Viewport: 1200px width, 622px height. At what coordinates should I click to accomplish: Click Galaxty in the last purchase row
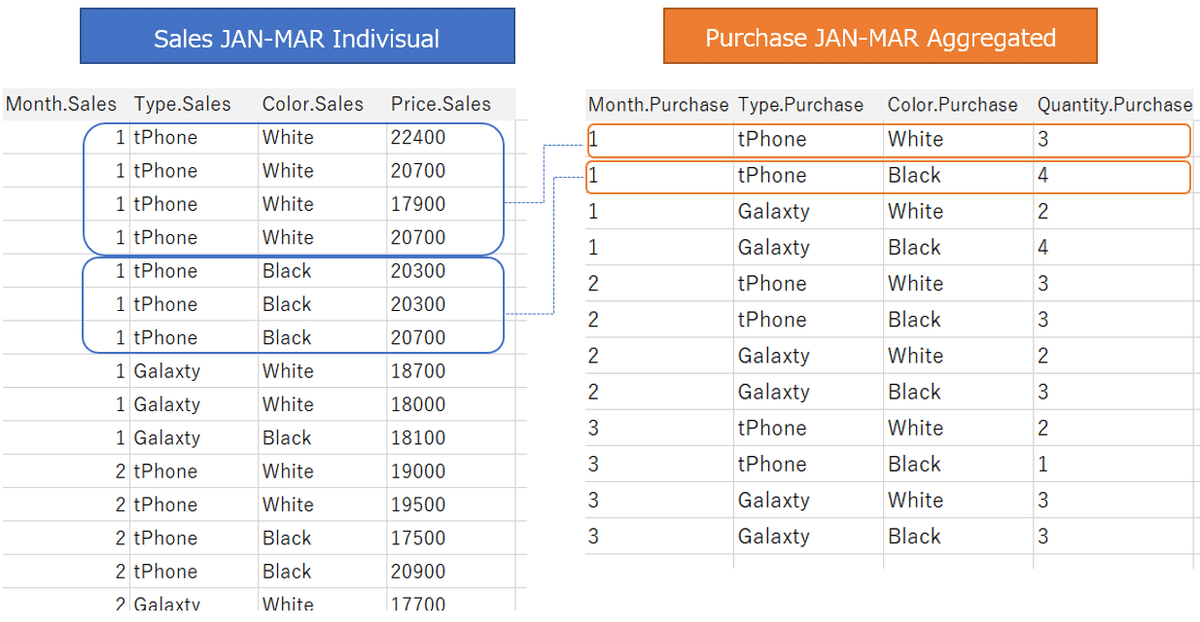click(774, 537)
